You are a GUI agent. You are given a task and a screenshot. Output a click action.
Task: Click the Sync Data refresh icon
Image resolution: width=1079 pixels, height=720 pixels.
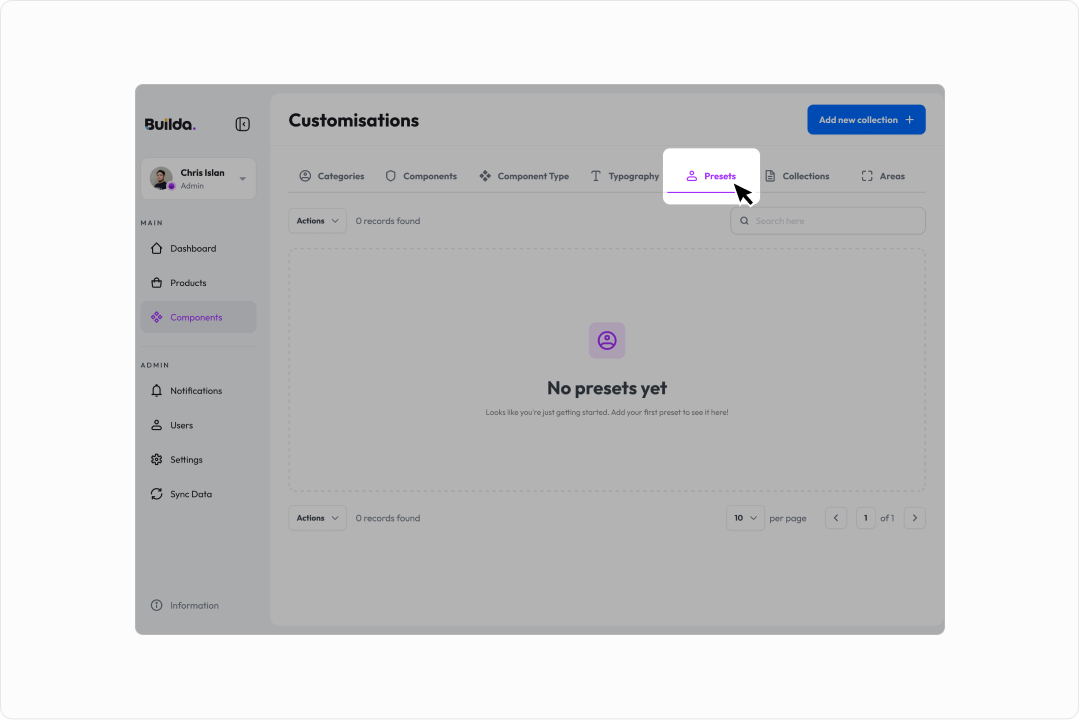point(157,494)
